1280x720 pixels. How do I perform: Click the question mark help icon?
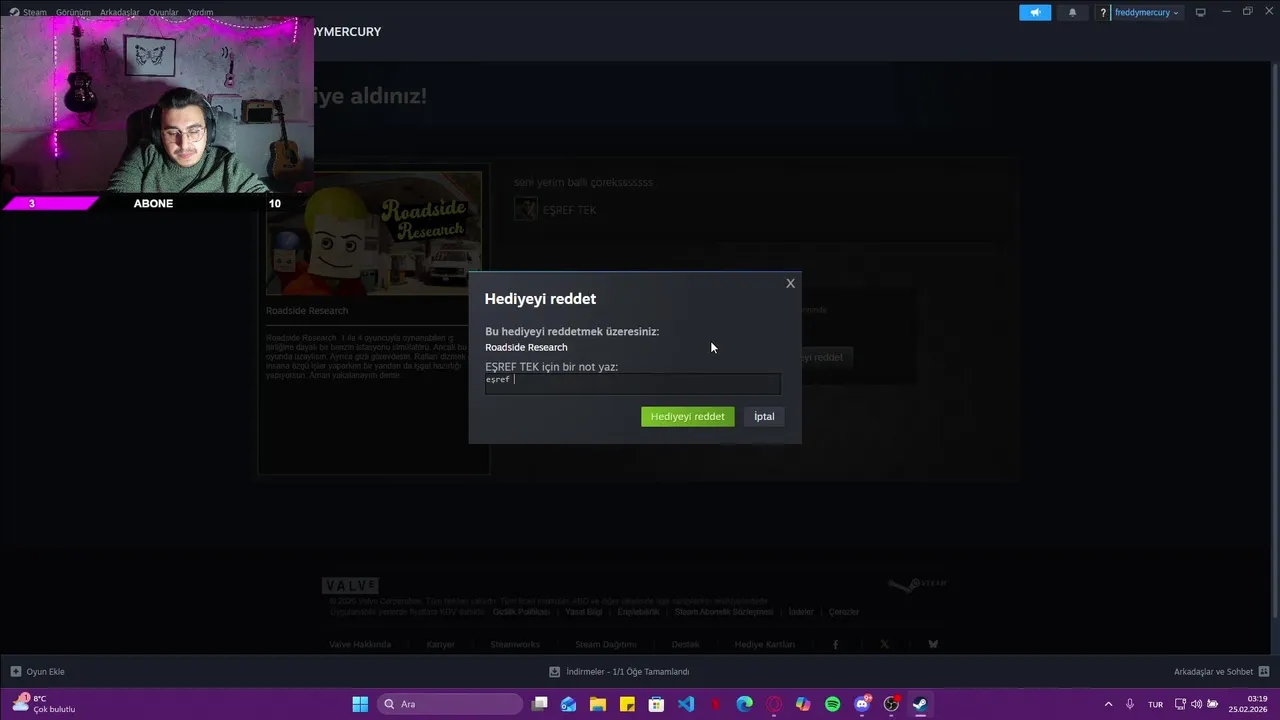(1103, 12)
